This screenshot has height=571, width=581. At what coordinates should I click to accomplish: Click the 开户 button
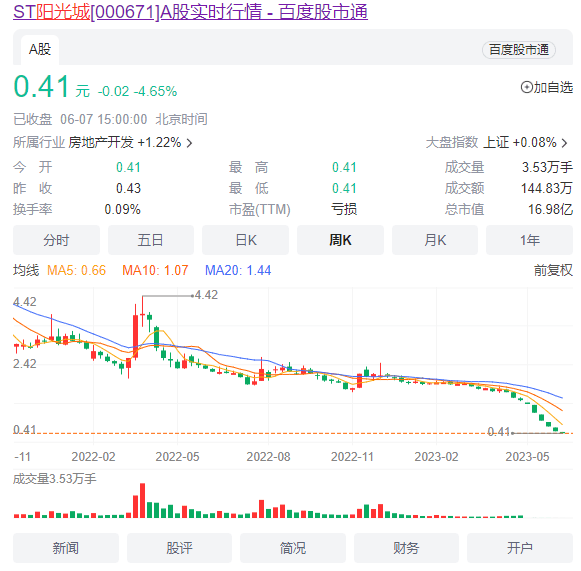[520, 548]
